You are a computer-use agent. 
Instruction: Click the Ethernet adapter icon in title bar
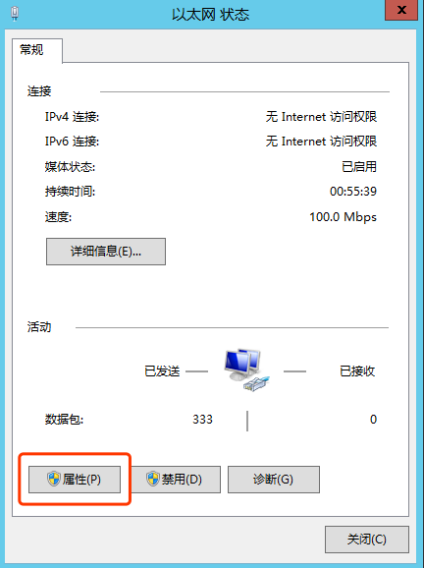[x=14, y=14]
